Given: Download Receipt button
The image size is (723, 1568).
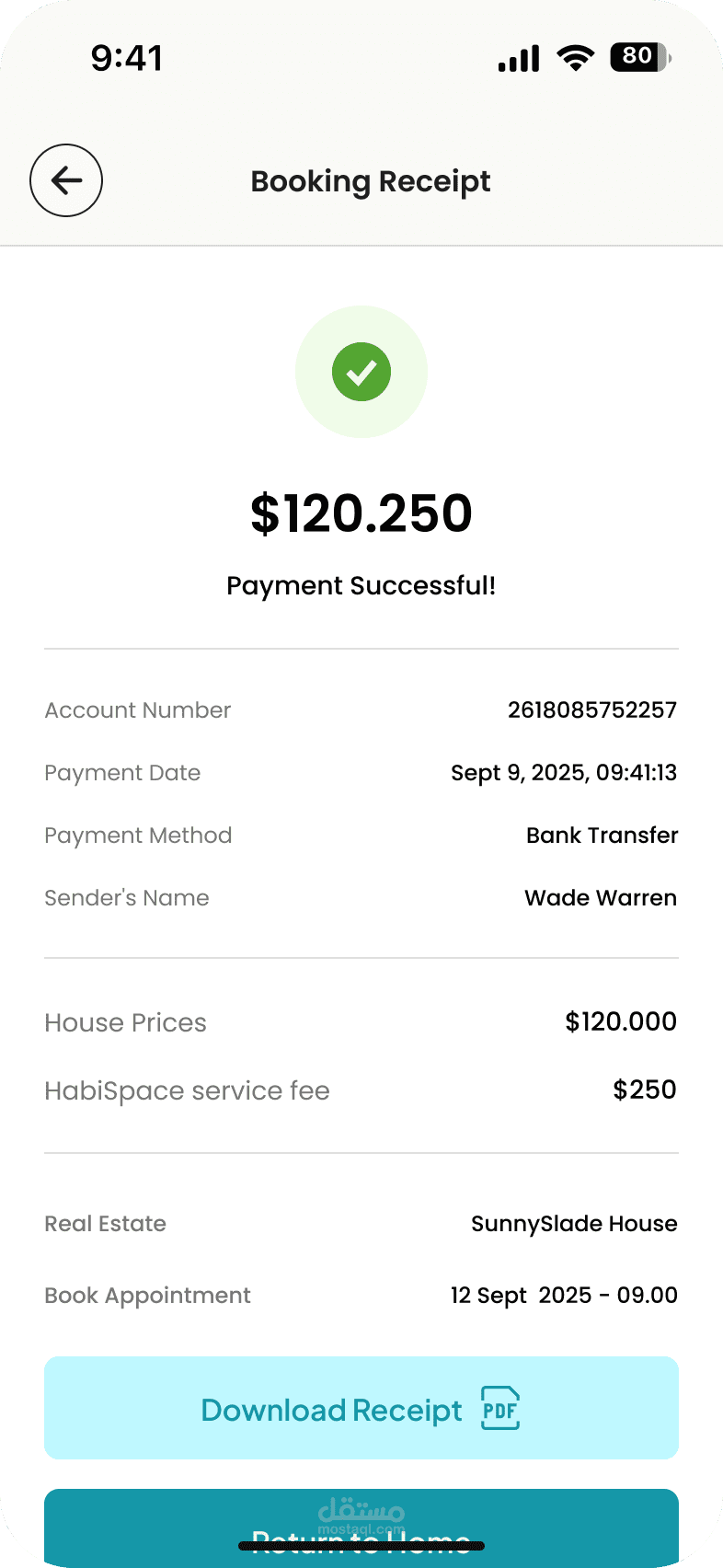Looking at the screenshot, I should (x=361, y=1408).
